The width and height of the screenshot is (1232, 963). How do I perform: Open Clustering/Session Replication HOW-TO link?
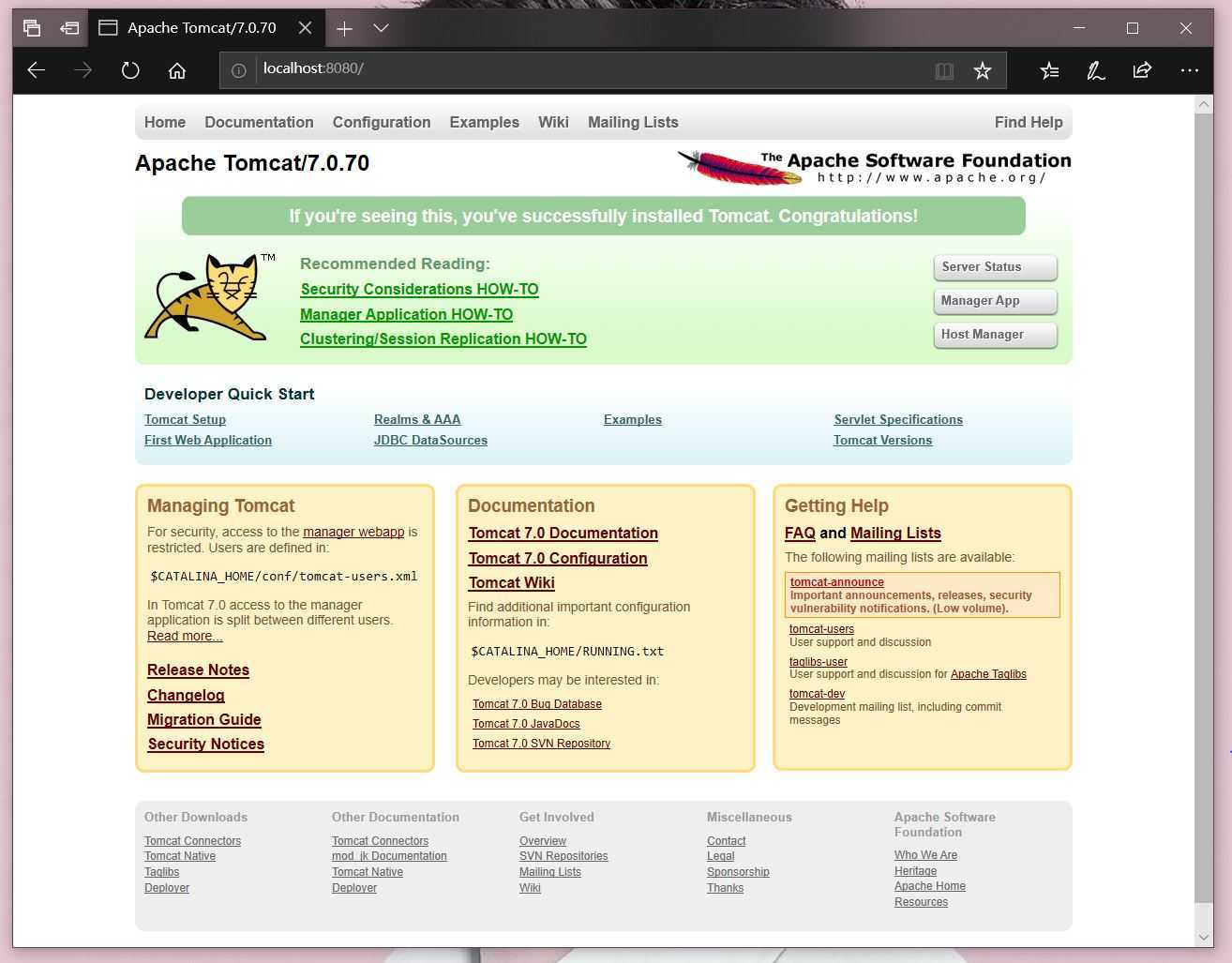click(443, 339)
